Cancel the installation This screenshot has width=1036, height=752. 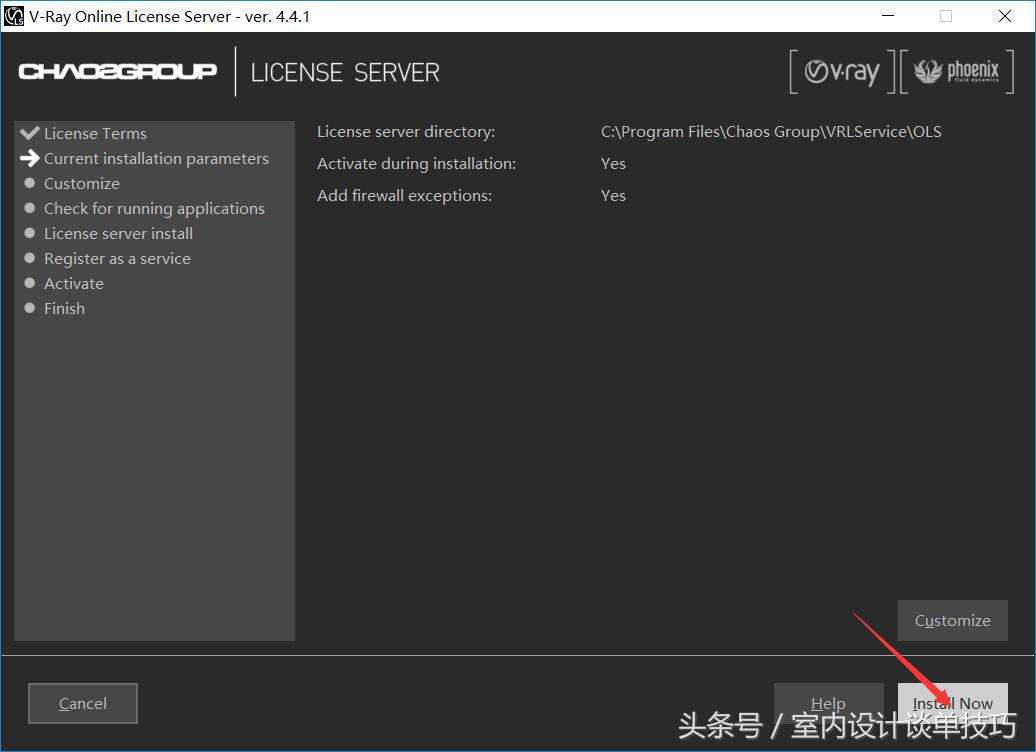[x=83, y=703]
